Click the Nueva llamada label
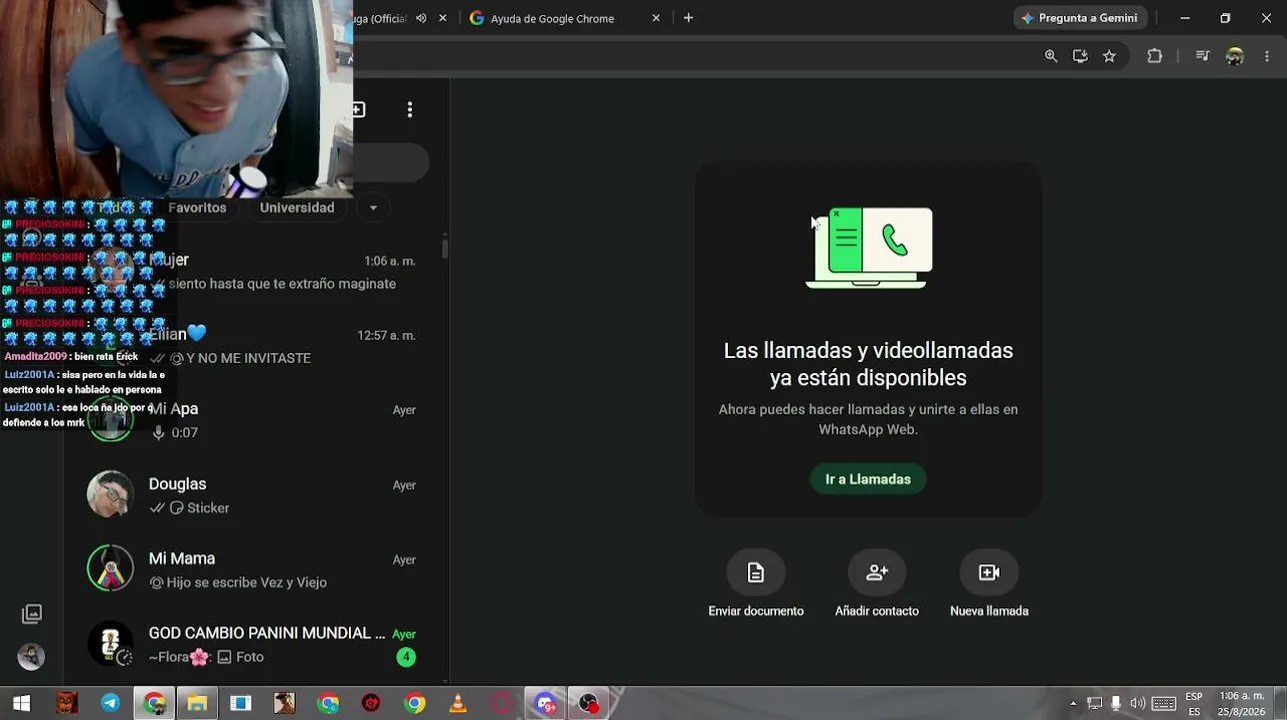 click(x=989, y=611)
